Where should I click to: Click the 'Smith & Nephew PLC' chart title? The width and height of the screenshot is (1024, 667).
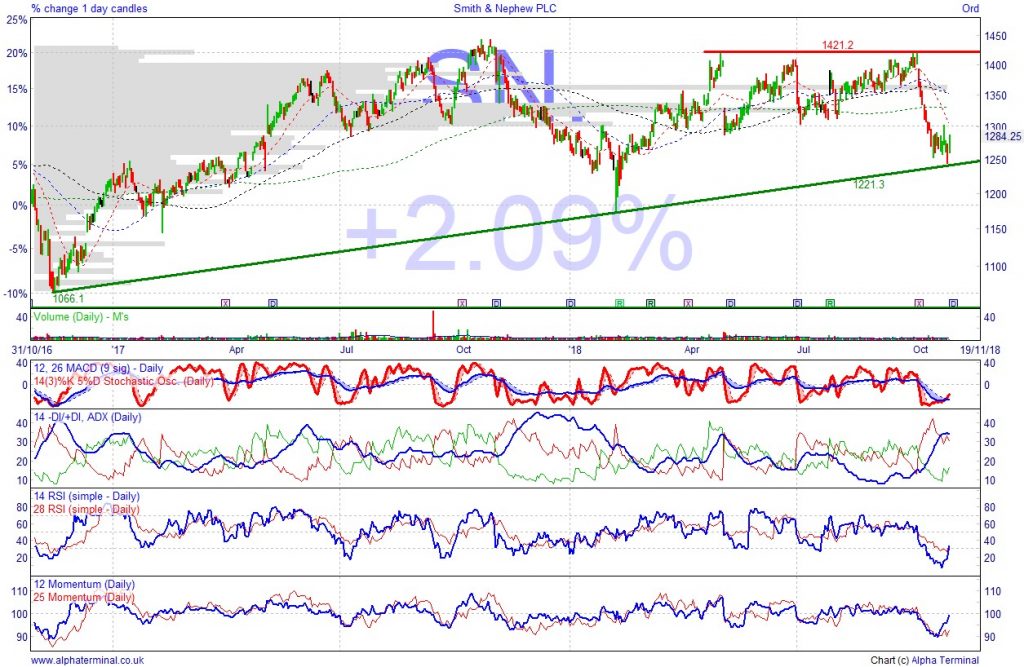(x=505, y=8)
